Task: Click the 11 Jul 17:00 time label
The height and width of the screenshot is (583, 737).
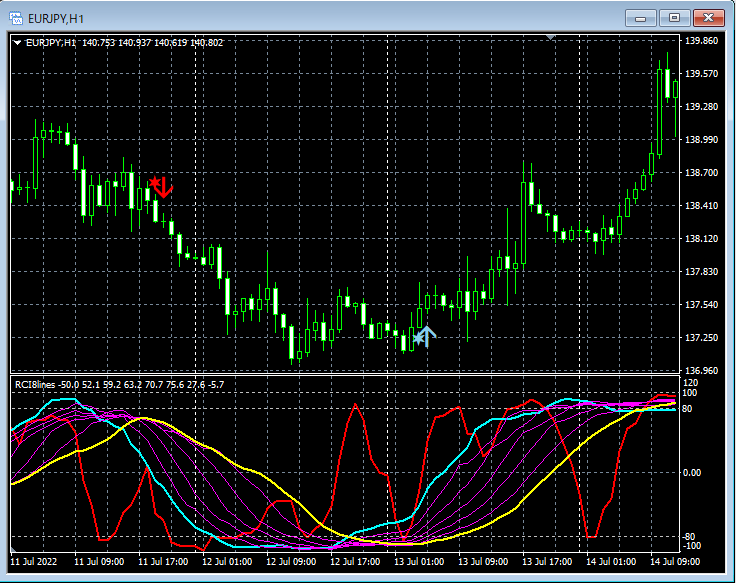Action: click(163, 562)
